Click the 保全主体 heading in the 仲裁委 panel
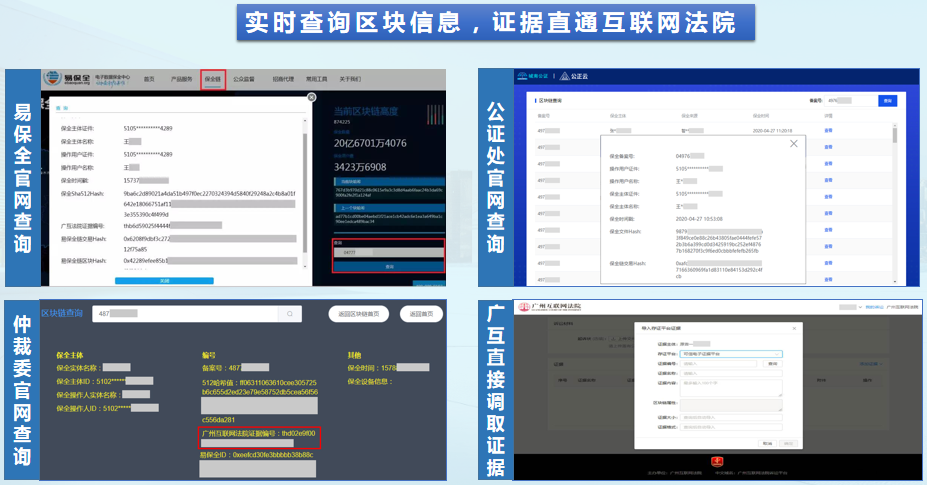 coord(70,355)
